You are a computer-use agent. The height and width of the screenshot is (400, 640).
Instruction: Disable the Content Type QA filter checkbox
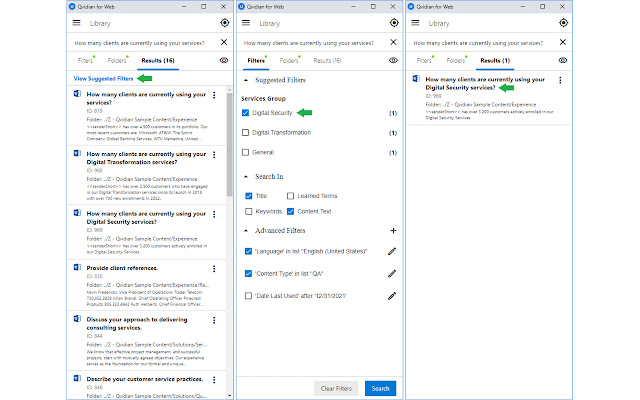pyautogui.click(x=248, y=273)
